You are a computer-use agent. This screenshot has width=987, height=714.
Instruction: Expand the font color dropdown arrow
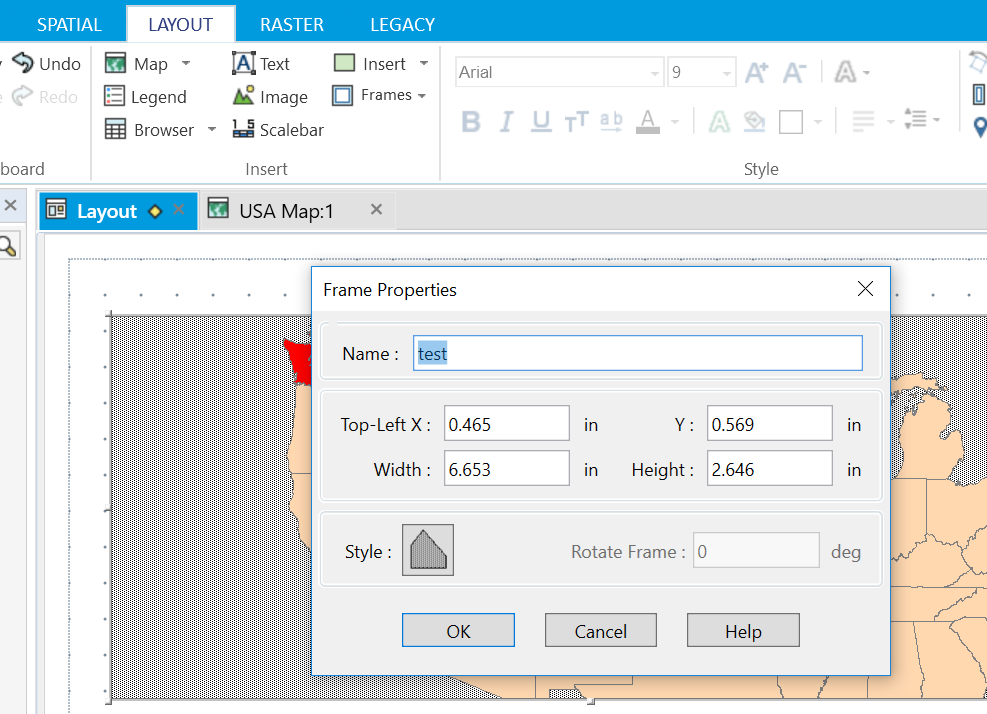[675, 122]
